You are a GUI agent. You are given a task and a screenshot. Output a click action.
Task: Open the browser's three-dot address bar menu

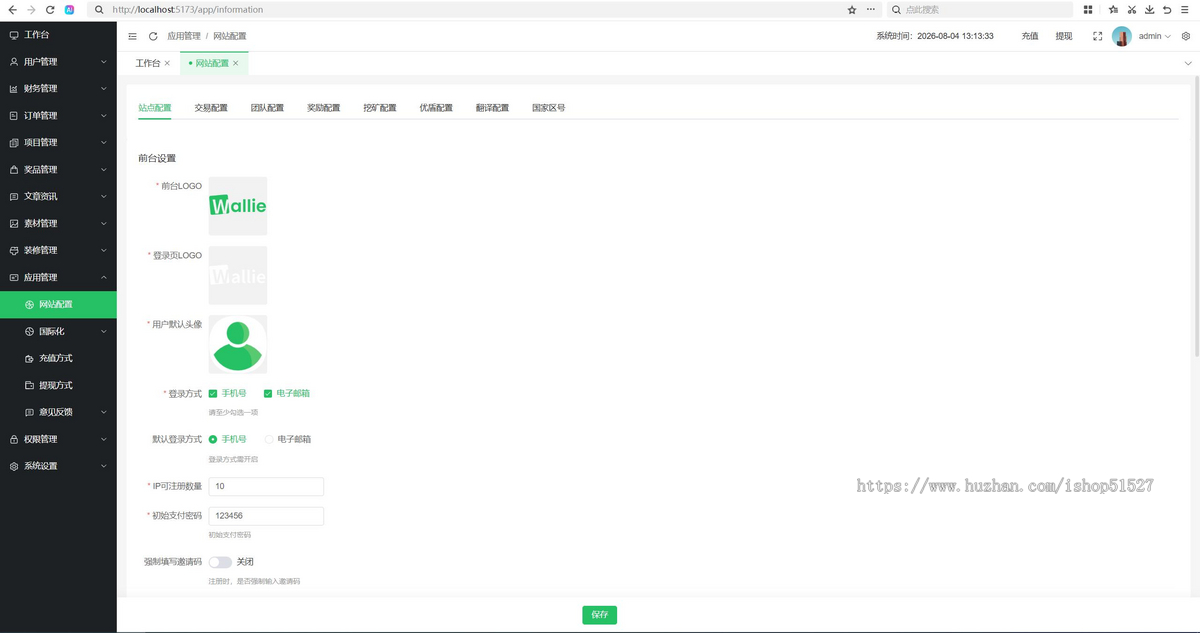(871, 10)
